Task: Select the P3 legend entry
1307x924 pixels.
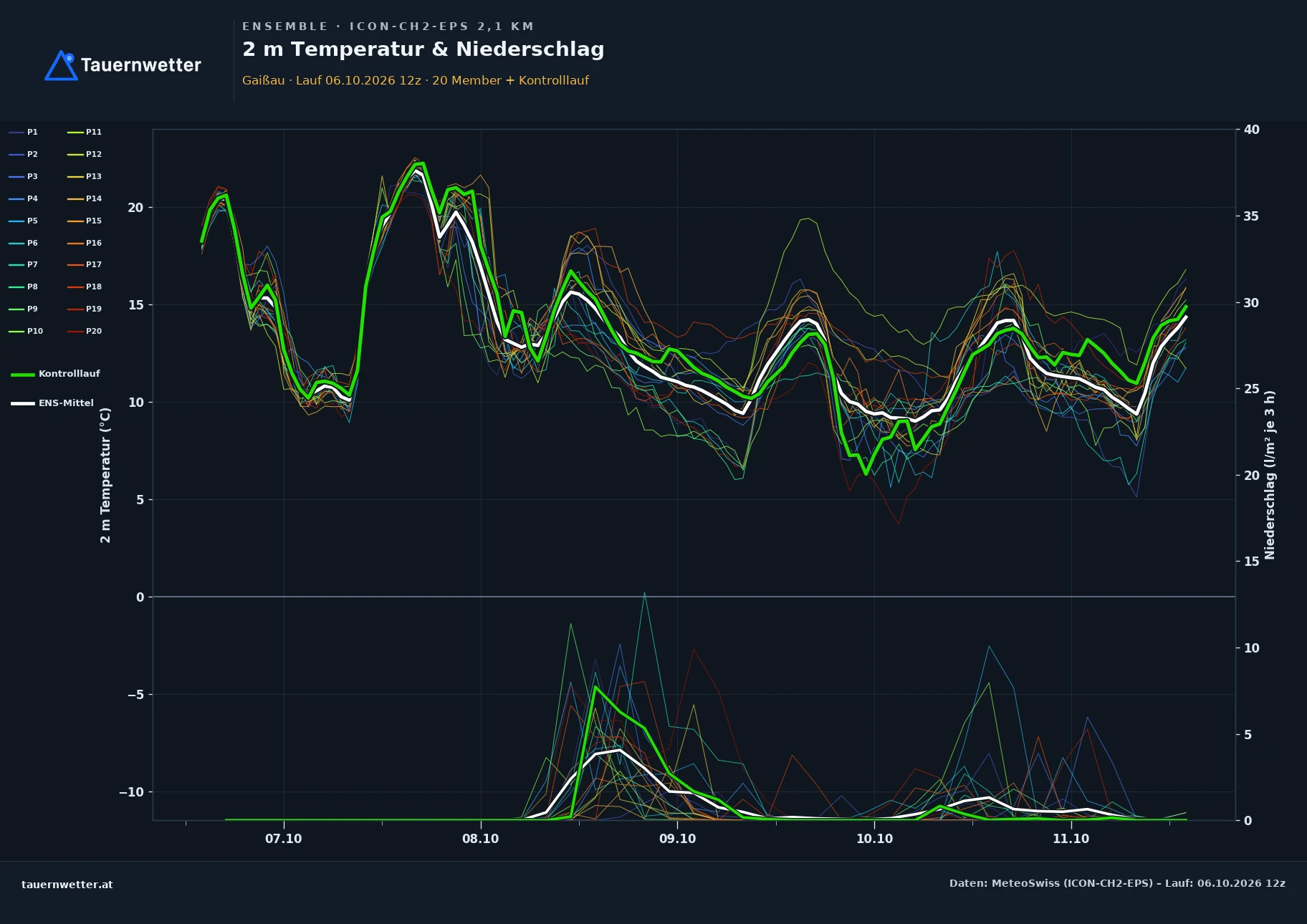Action: tap(24, 176)
